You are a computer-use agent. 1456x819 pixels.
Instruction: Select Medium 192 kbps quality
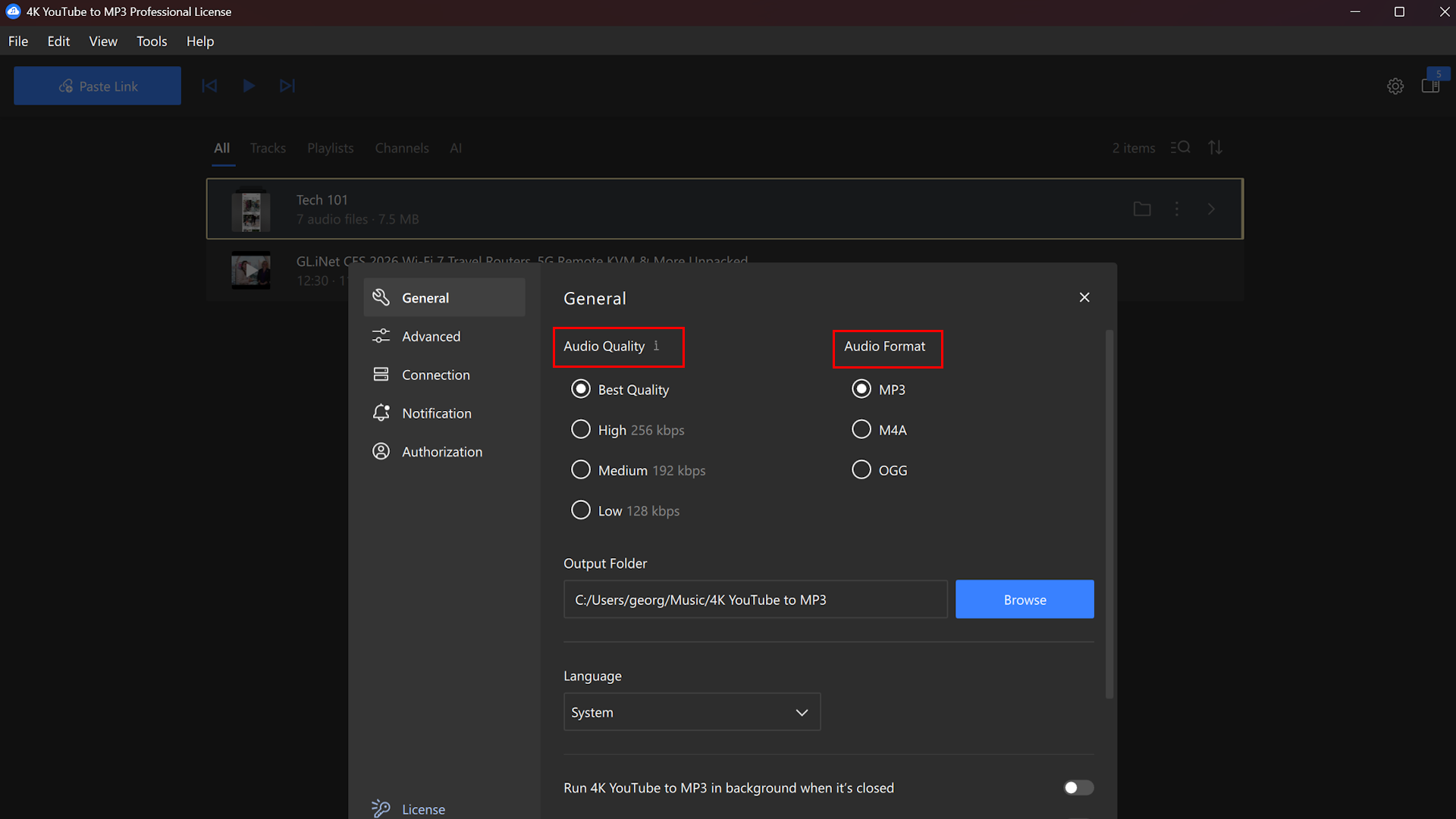click(638, 470)
